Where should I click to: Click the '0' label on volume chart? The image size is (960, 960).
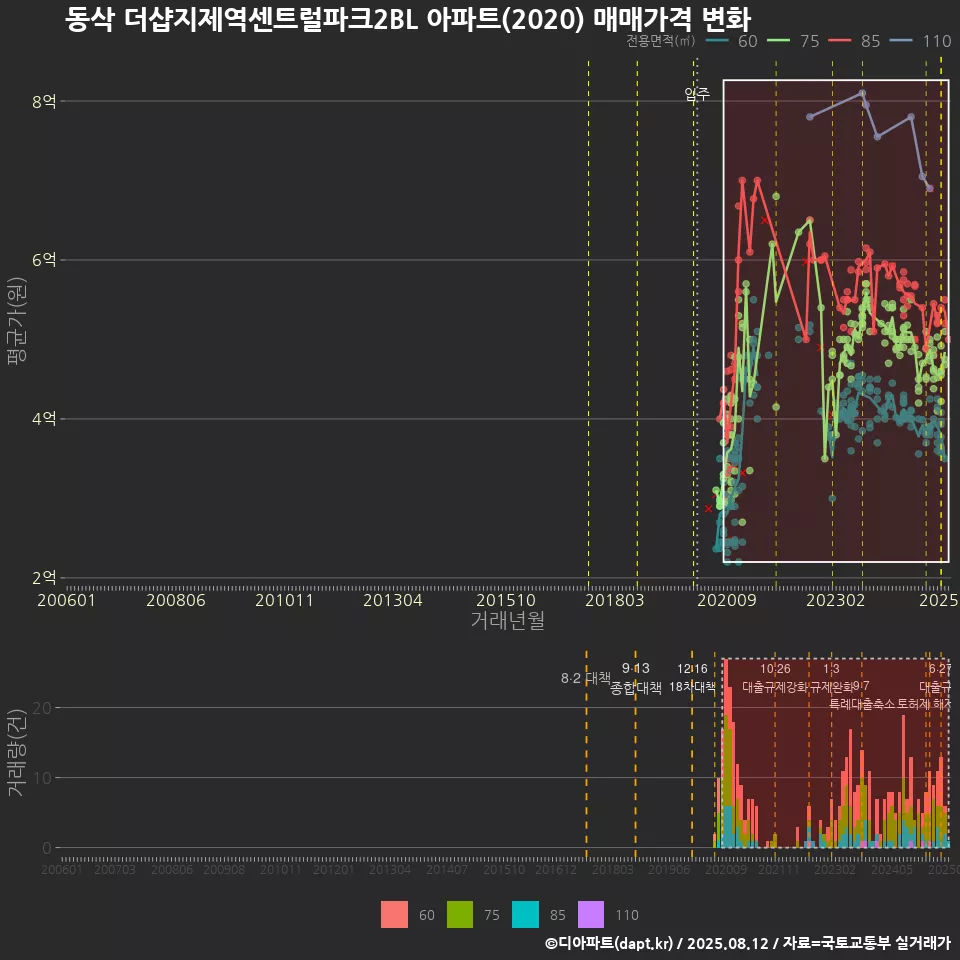[47, 848]
